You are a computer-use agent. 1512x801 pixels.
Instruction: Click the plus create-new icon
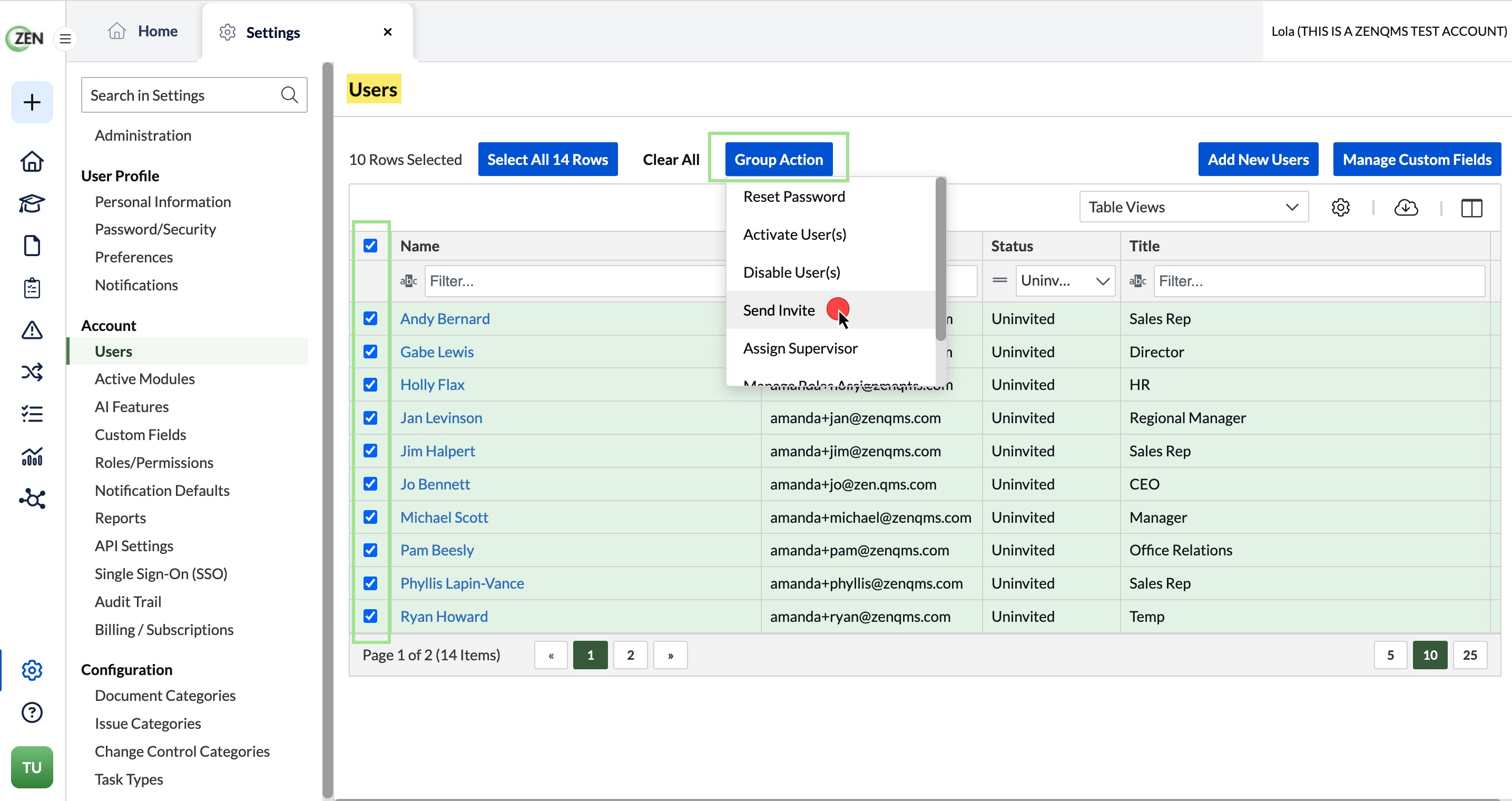coord(32,102)
